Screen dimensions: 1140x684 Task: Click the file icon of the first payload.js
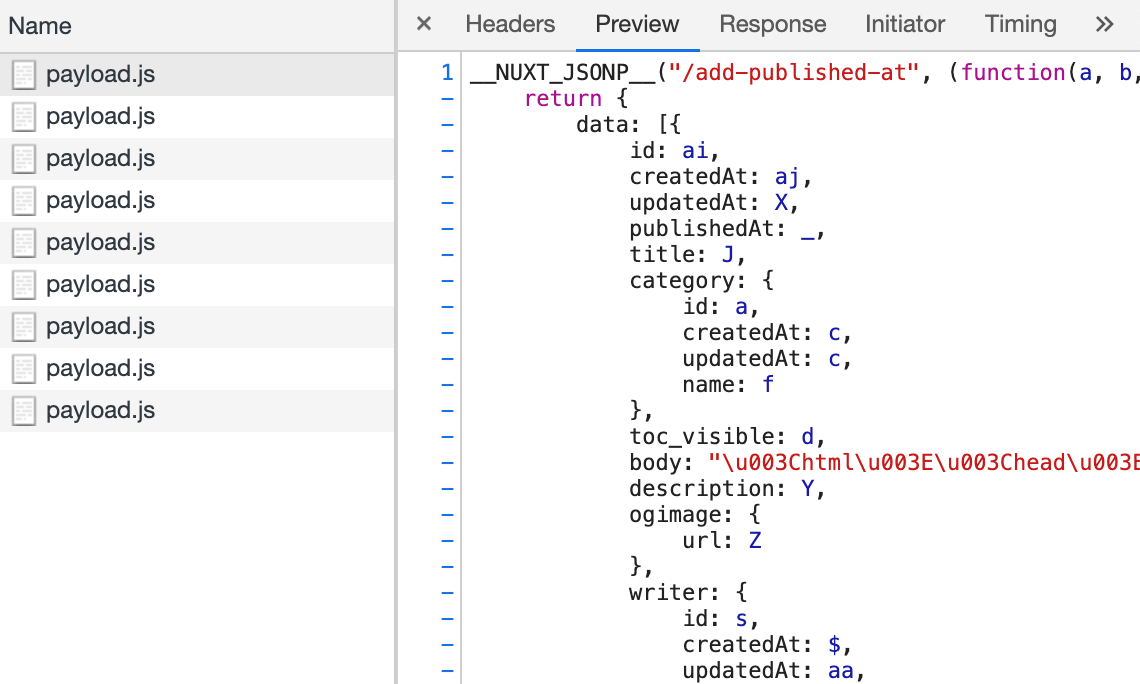pyautogui.click(x=24, y=75)
